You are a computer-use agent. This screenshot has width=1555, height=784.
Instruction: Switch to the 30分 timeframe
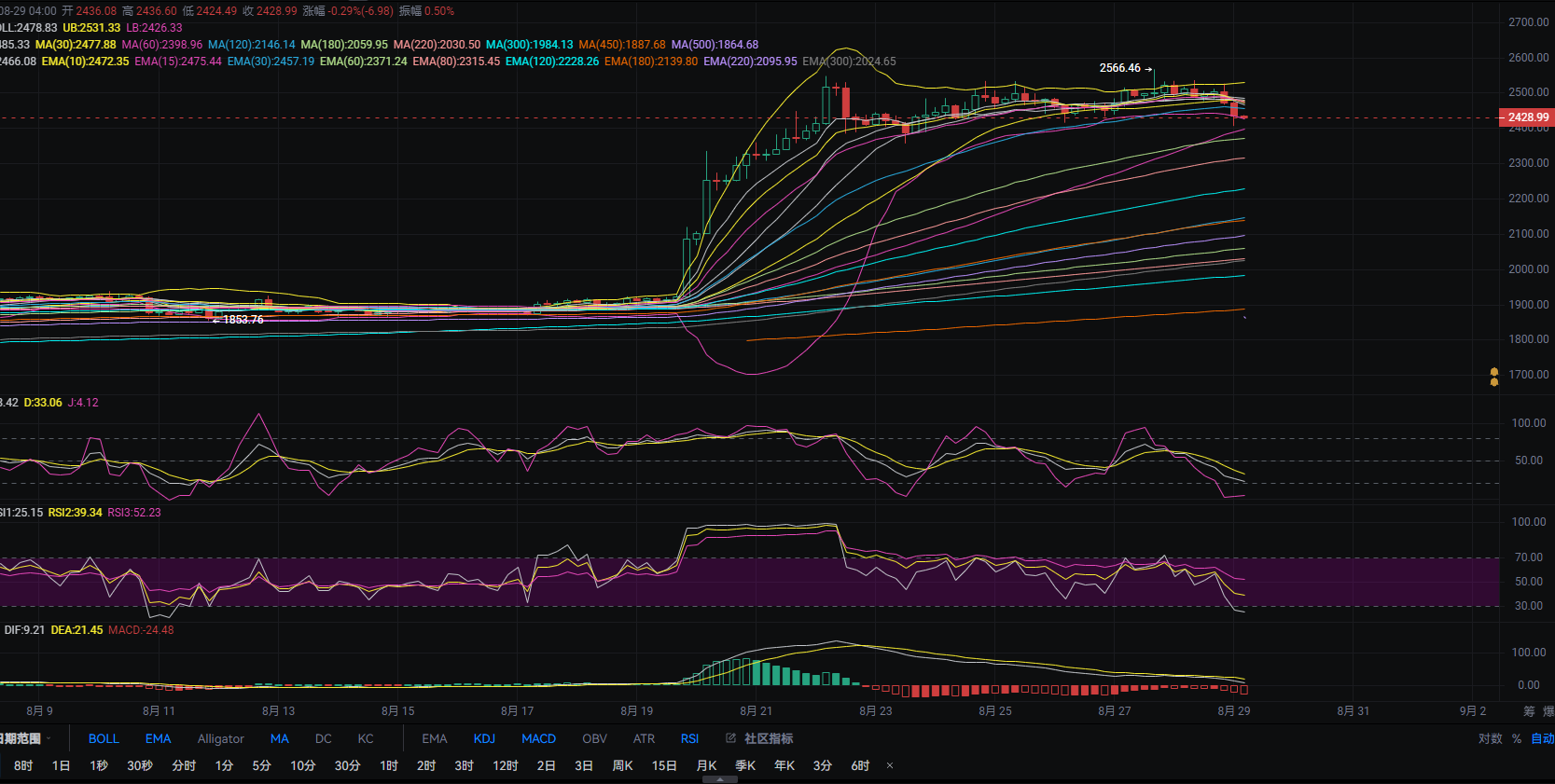347,766
